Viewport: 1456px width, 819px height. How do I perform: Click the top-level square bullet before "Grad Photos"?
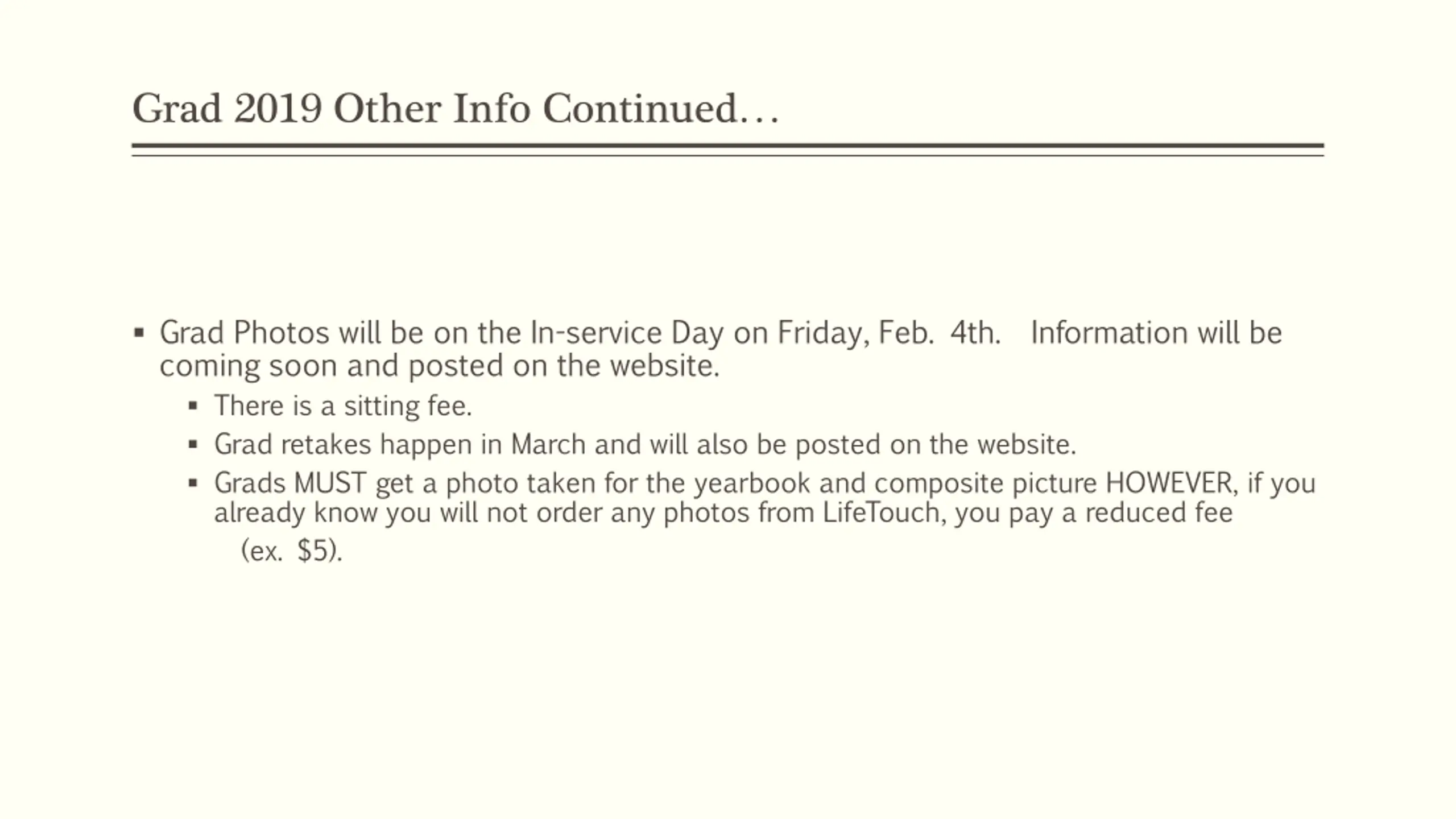click(139, 332)
